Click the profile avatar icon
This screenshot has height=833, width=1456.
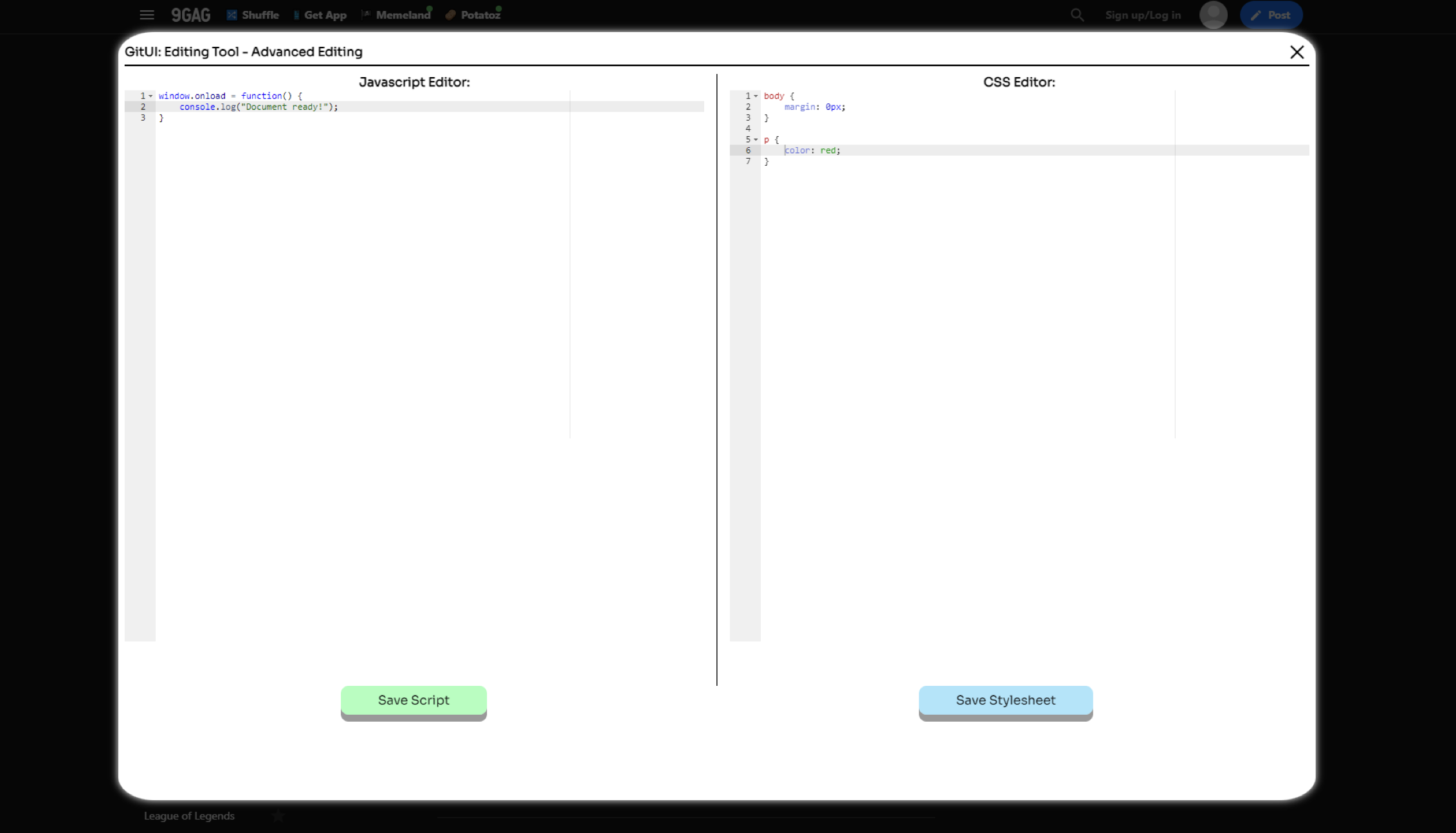1214,15
